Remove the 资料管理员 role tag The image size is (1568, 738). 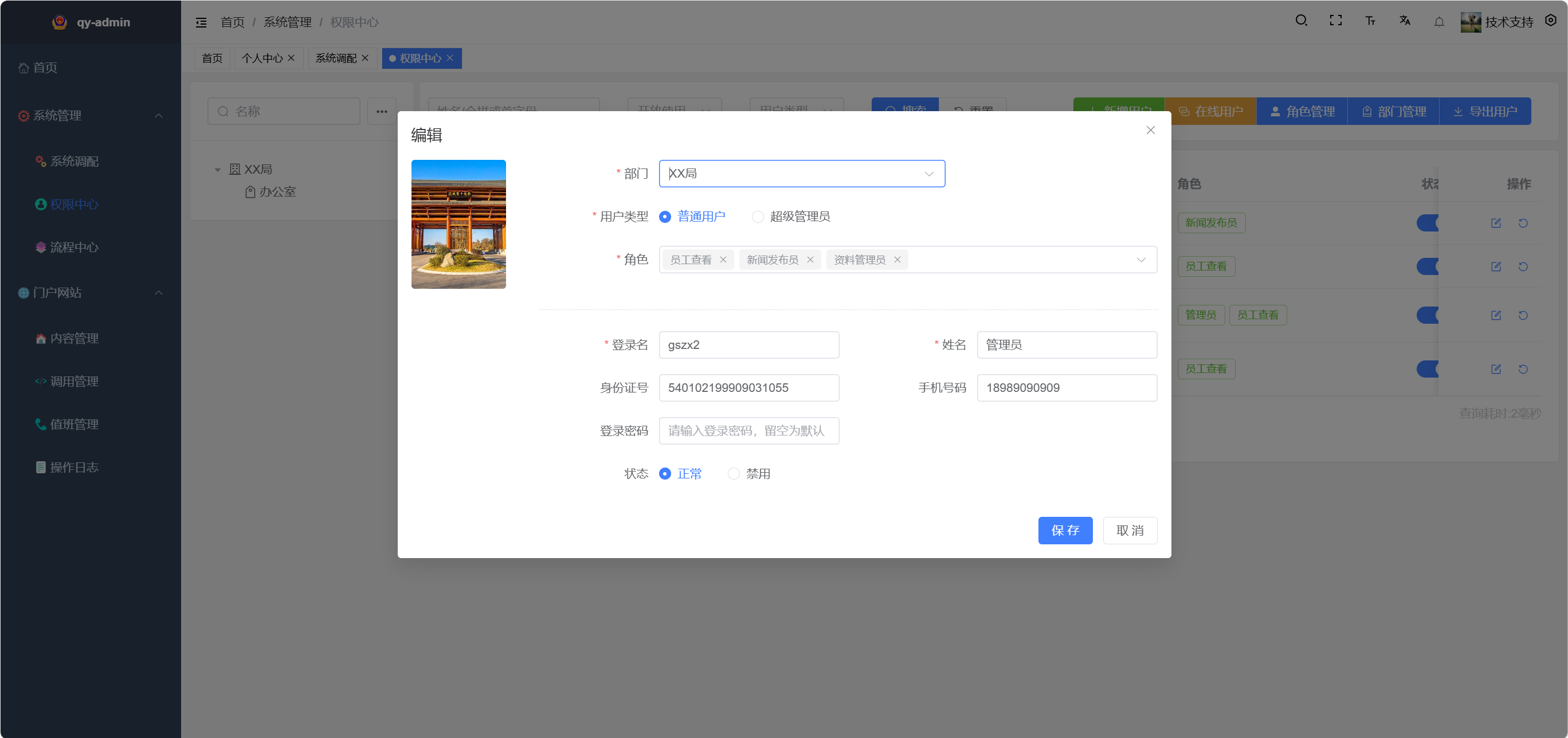tap(897, 260)
